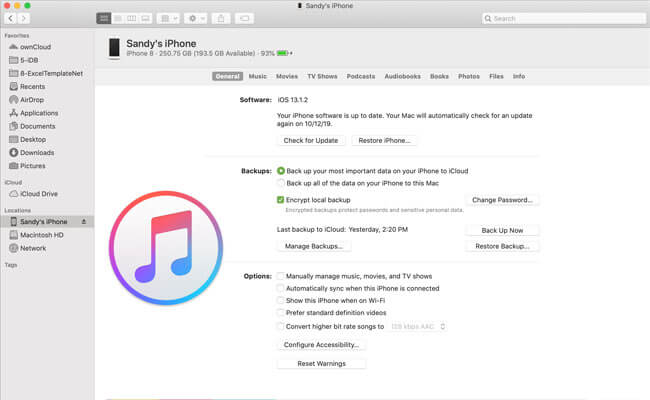
Task: Enable show this iPhone when on Wi-Fi
Action: coord(281,300)
